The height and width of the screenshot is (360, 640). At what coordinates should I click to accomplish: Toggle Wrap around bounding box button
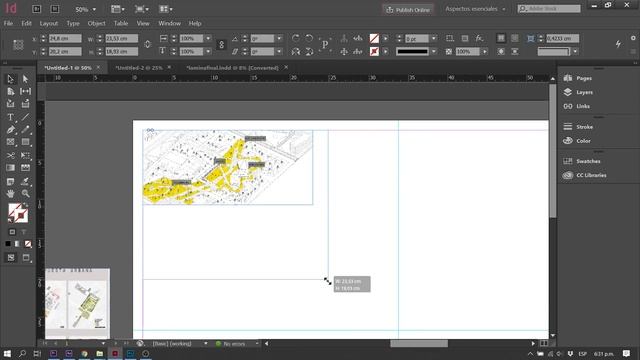coord(515,38)
